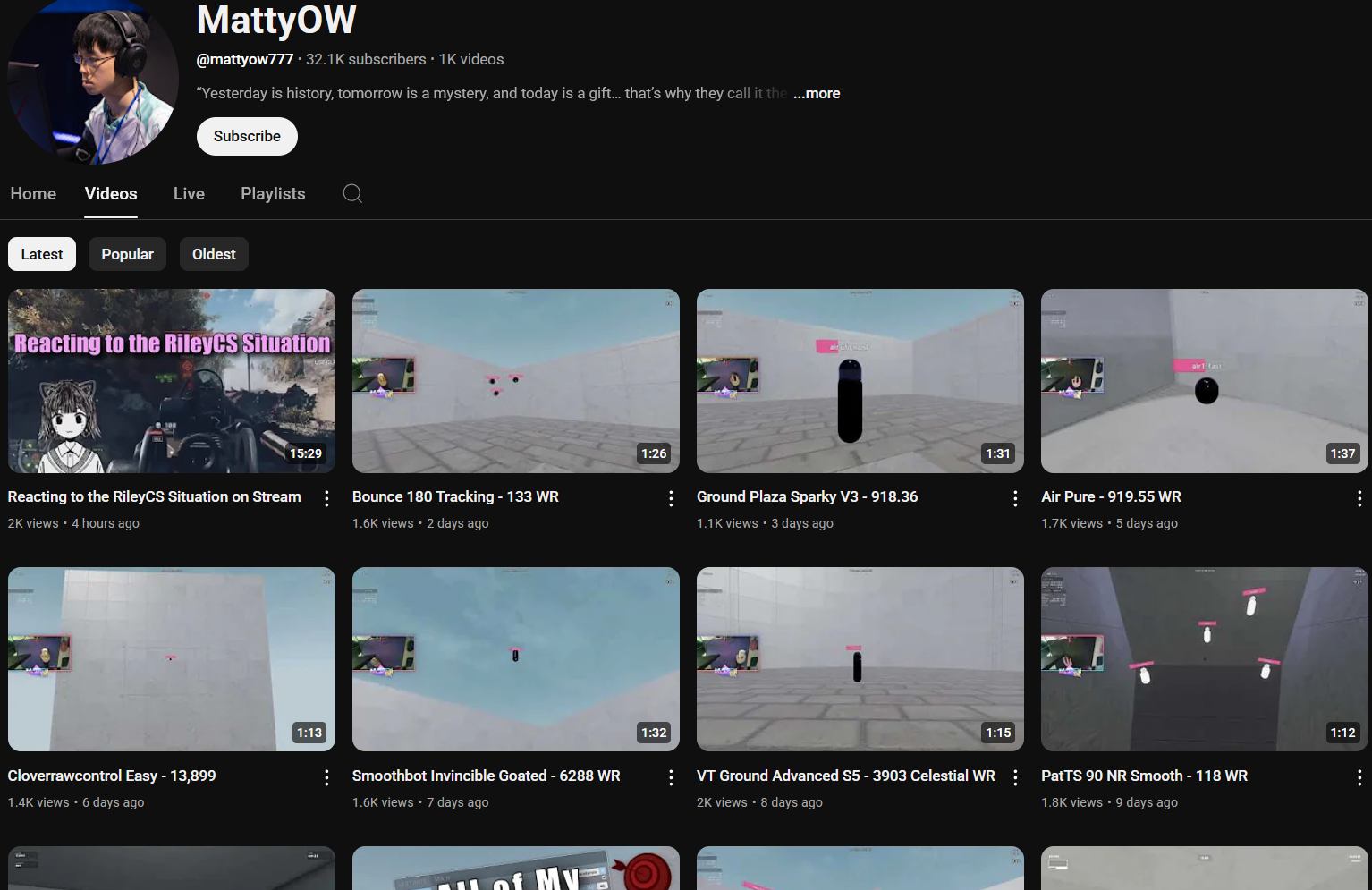This screenshot has width=1372, height=890.
Task: Go to the Playlists tab
Action: tap(273, 193)
